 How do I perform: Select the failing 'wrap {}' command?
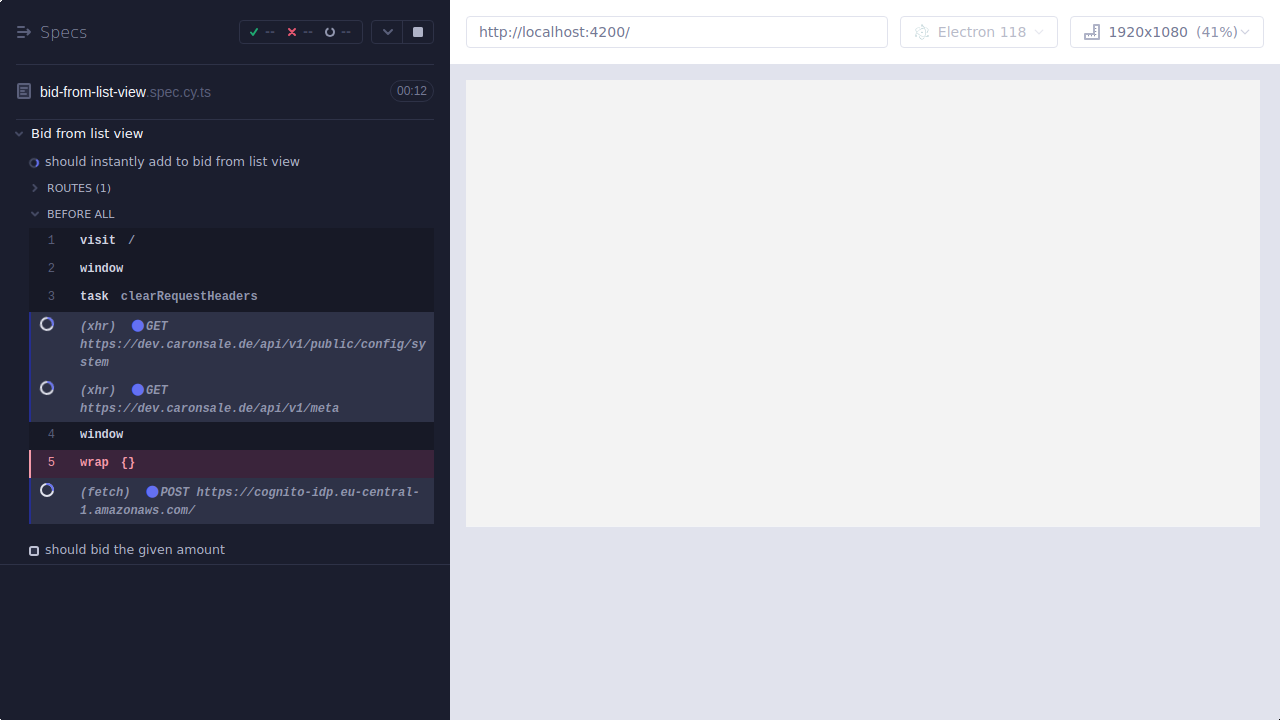(104, 462)
